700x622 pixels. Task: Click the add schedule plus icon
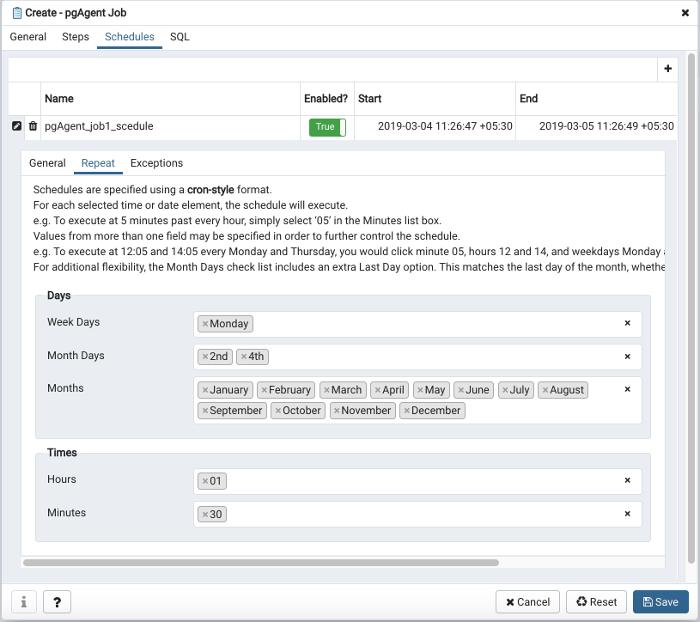pos(668,69)
